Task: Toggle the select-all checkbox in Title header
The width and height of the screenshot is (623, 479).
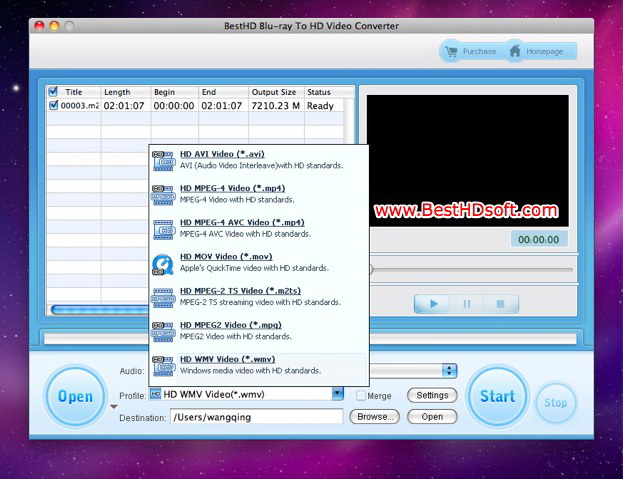Action: (53, 92)
